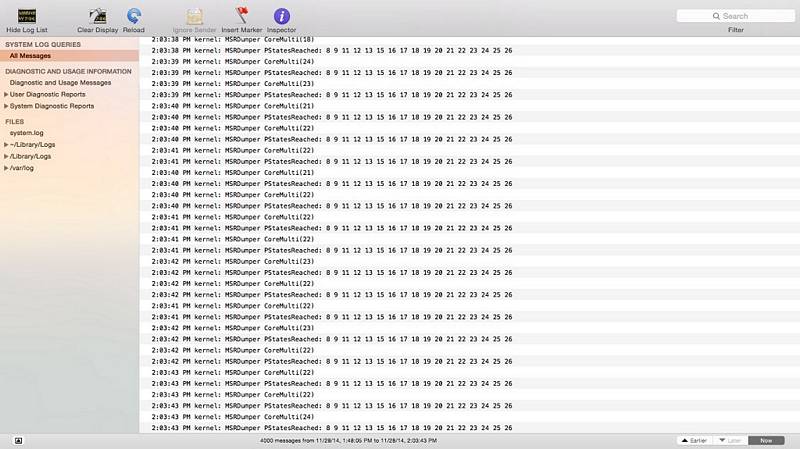Viewport: 800px width, 449px height.
Task: Expand the /var/log folder
Action: tap(6, 168)
